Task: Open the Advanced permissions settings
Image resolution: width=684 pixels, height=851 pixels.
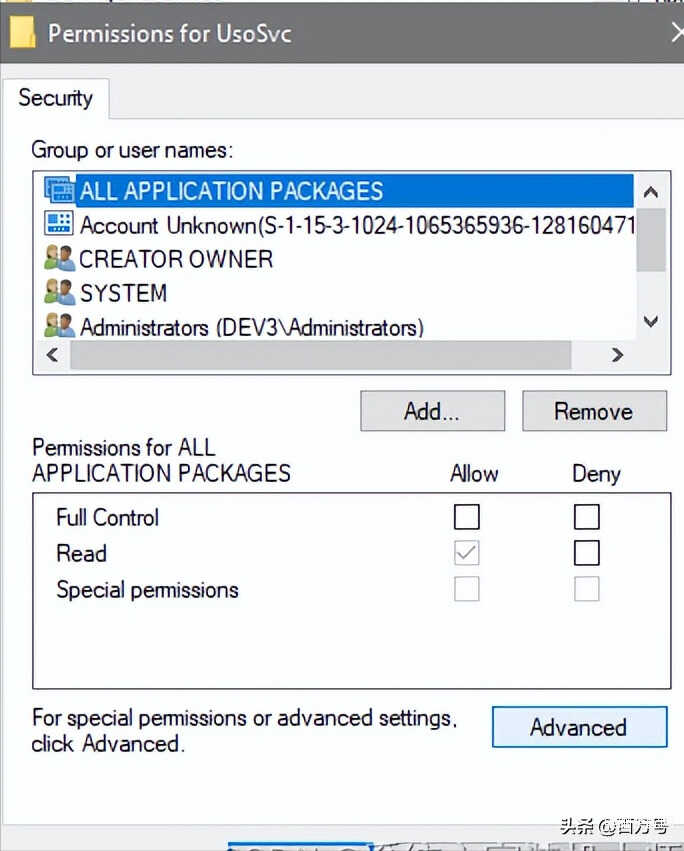Action: coord(578,727)
